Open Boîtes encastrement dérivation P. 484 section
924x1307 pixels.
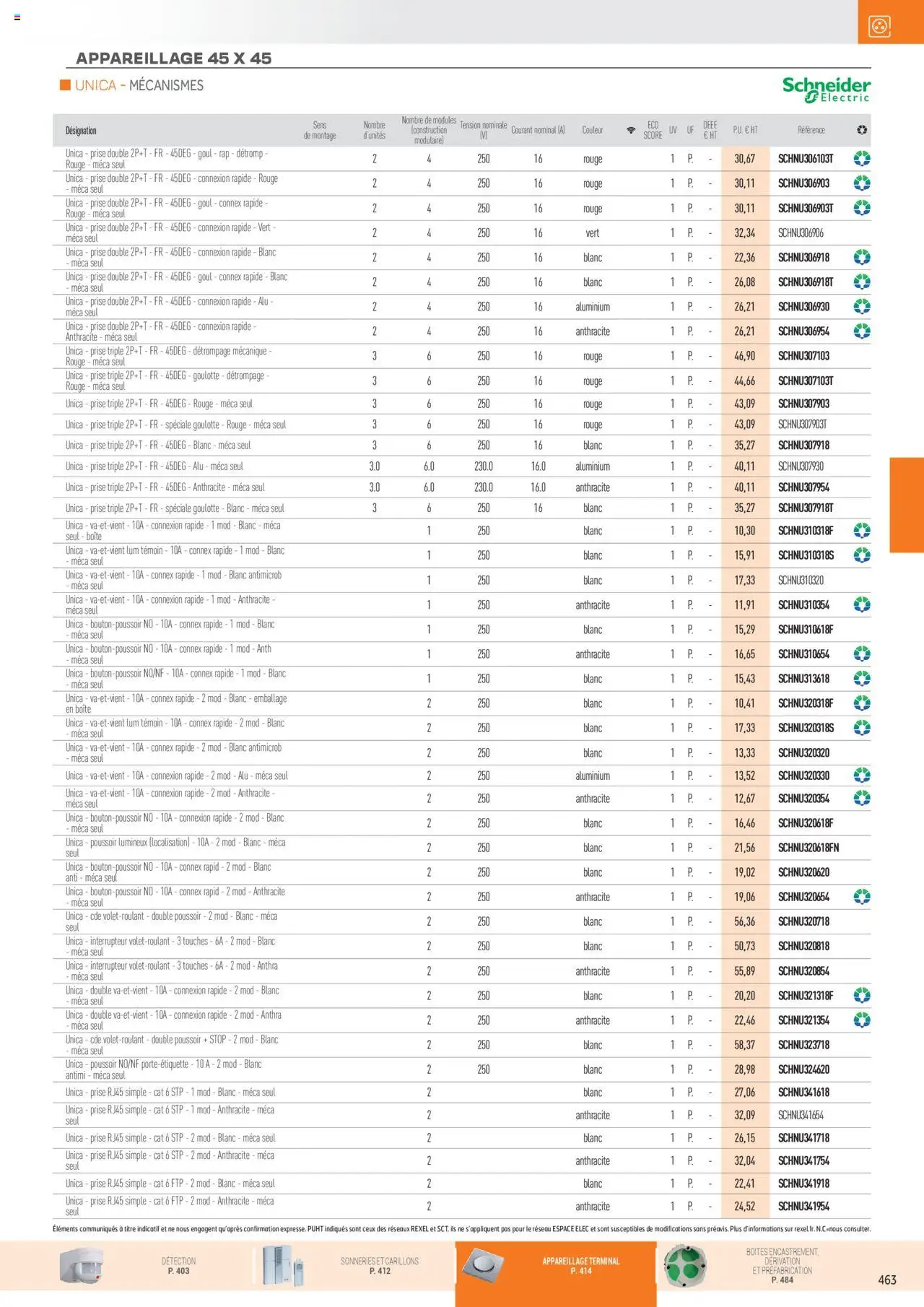[783, 1266]
